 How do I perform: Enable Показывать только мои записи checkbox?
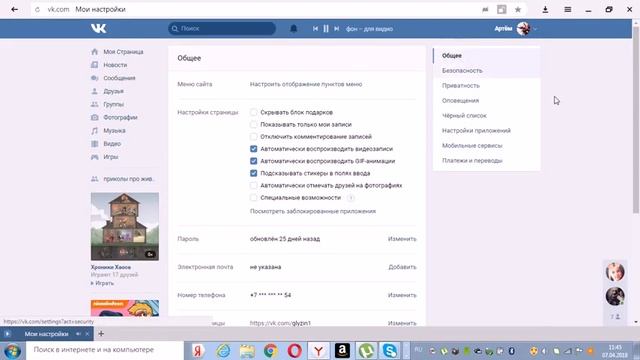[253, 124]
